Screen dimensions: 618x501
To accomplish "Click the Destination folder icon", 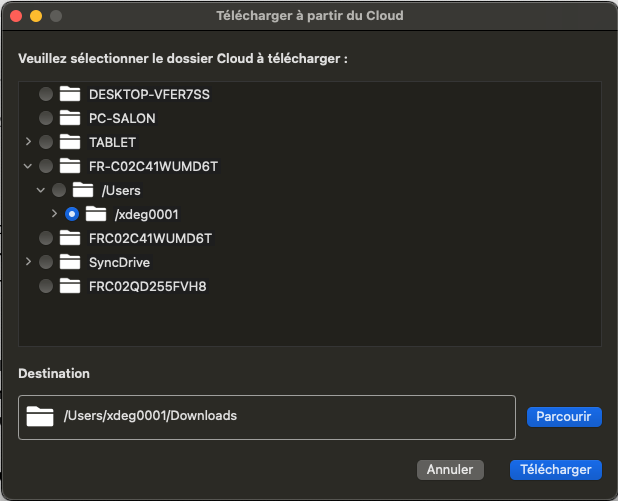I will [41, 416].
